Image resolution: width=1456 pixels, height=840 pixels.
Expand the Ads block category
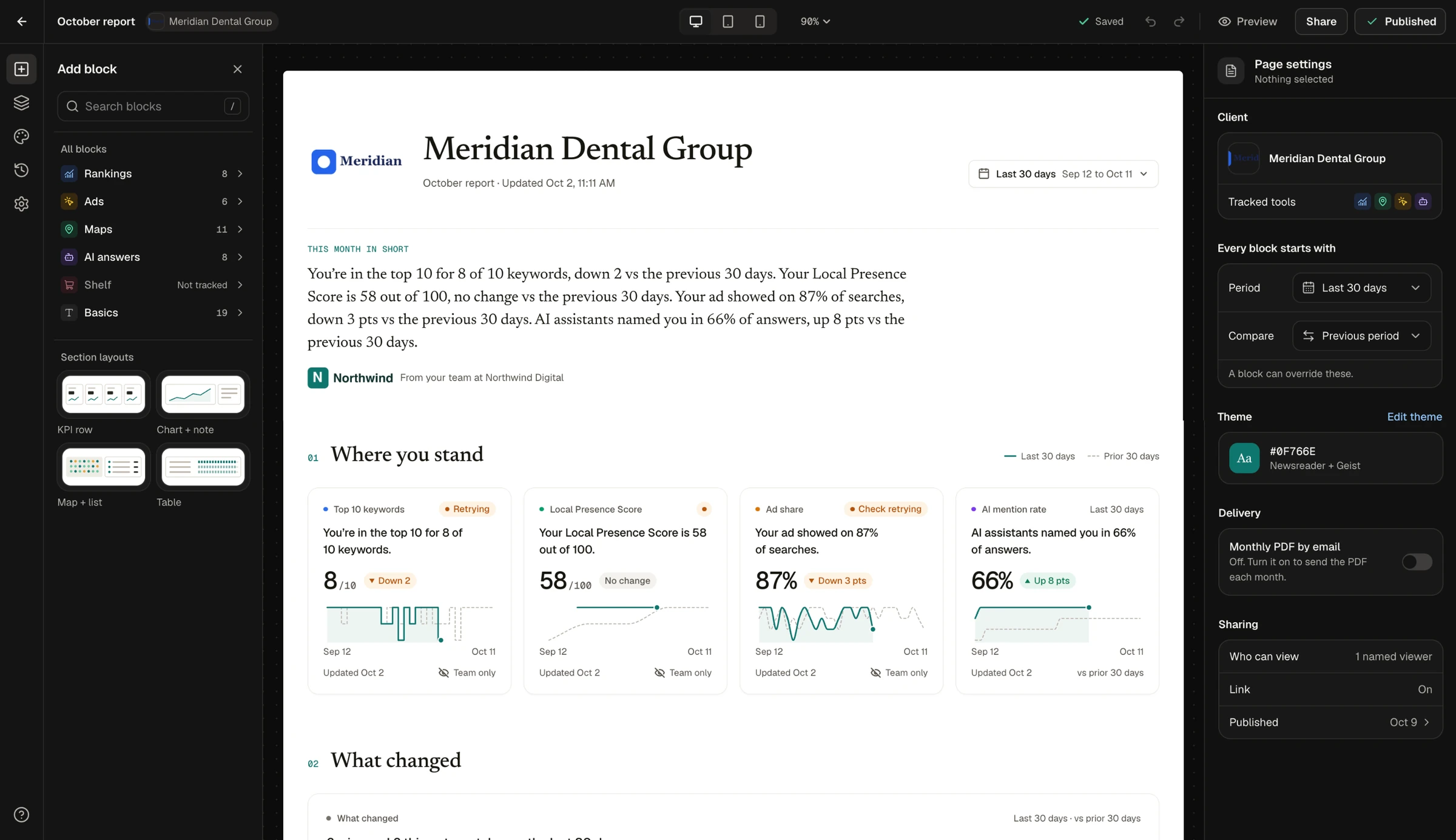pyautogui.click(x=153, y=202)
